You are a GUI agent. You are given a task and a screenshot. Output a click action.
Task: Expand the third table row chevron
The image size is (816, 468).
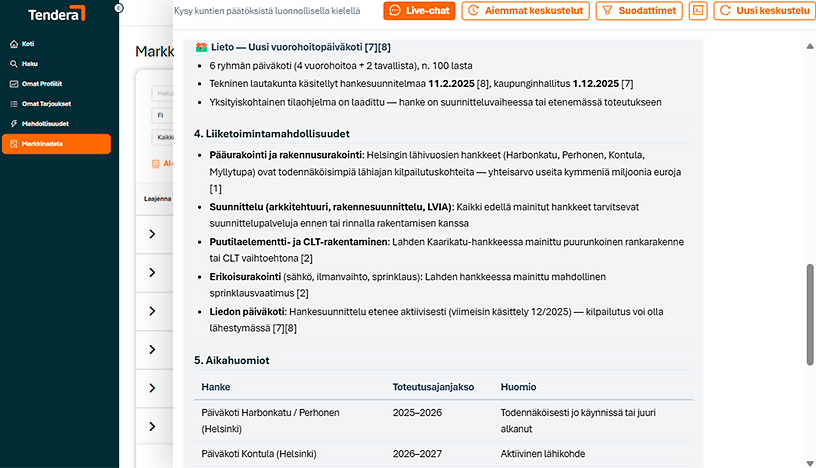153,312
